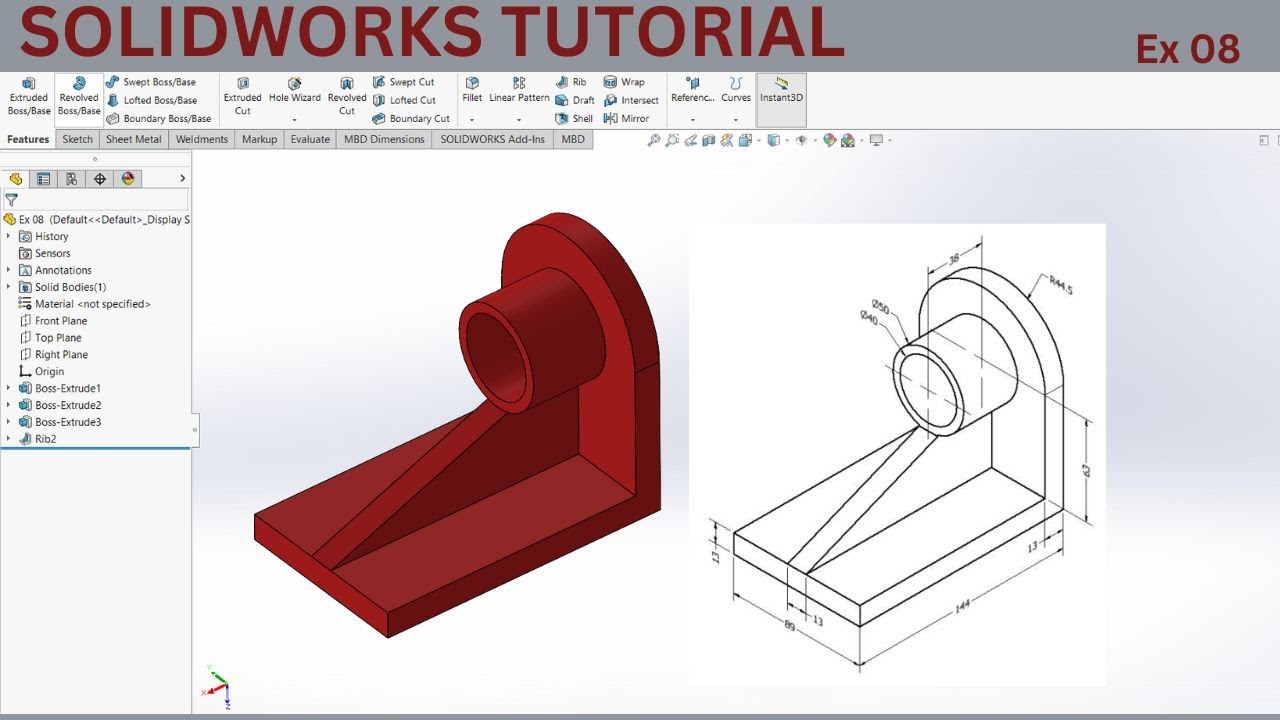Image resolution: width=1280 pixels, height=720 pixels.
Task: Select the Mirror feature tool
Action: point(627,118)
